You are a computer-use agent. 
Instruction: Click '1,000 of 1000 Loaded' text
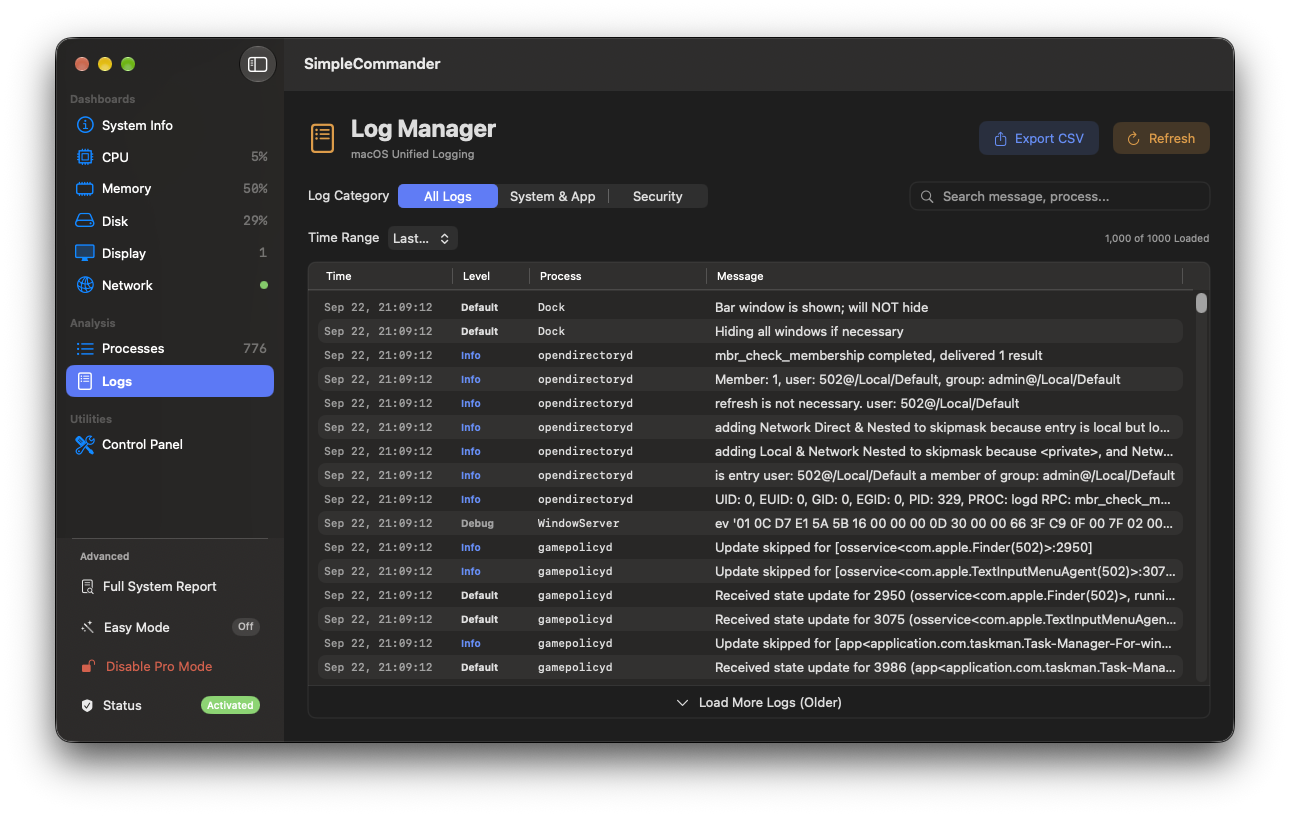coord(1157,238)
